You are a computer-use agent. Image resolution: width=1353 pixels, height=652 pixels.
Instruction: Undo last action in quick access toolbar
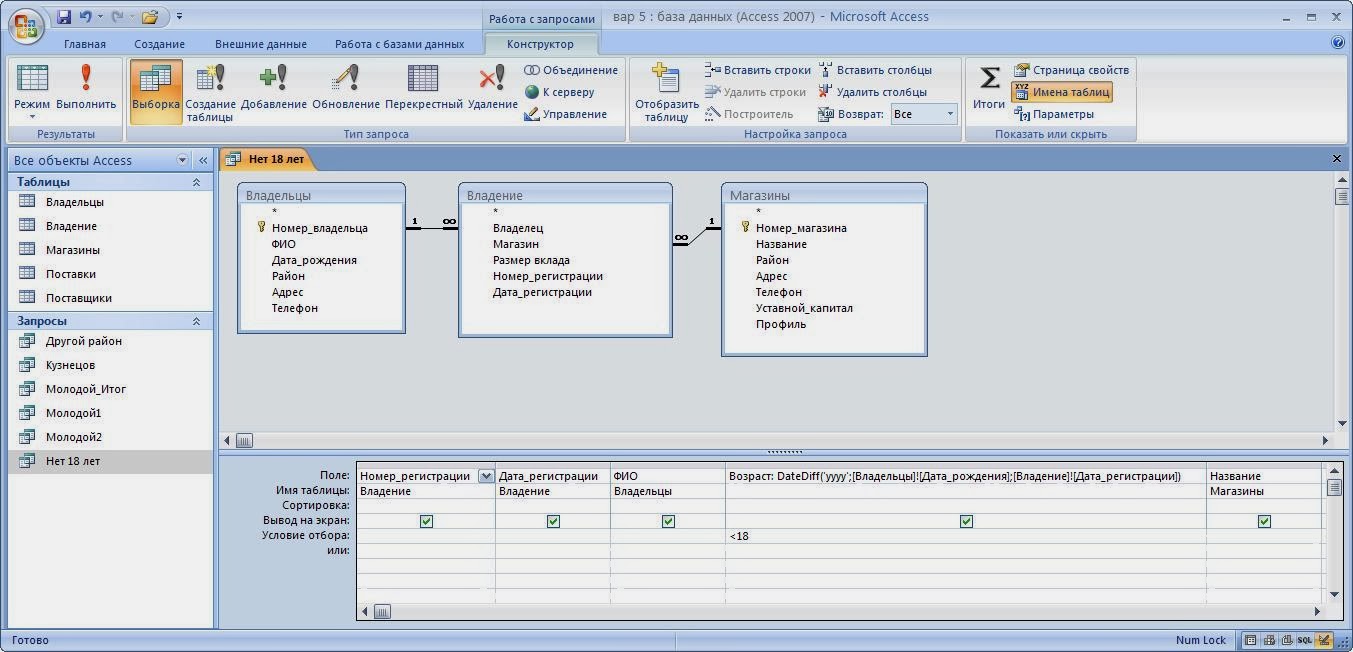click(86, 17)
